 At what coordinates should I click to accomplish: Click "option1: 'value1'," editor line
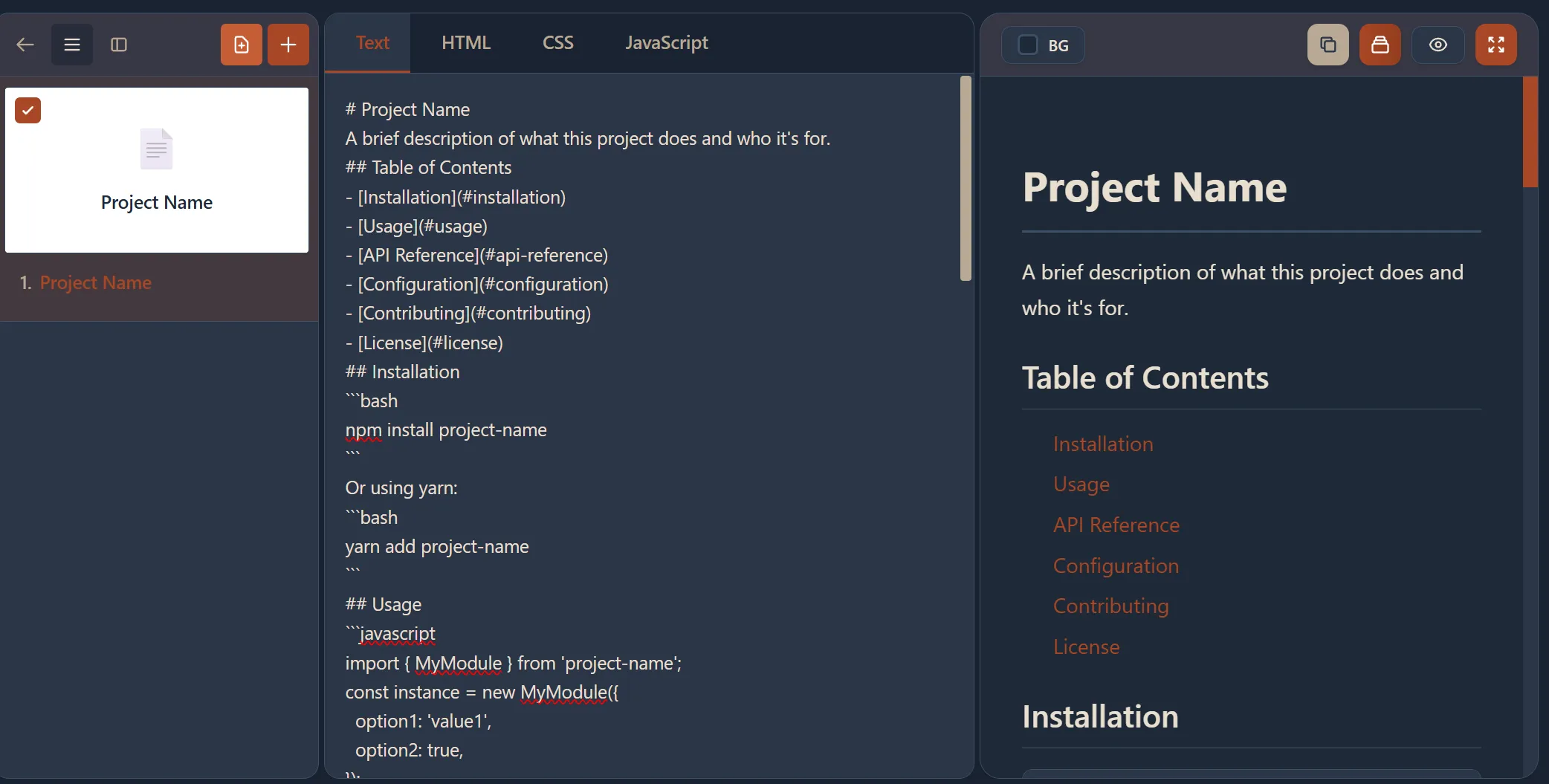tap(423, 721)
